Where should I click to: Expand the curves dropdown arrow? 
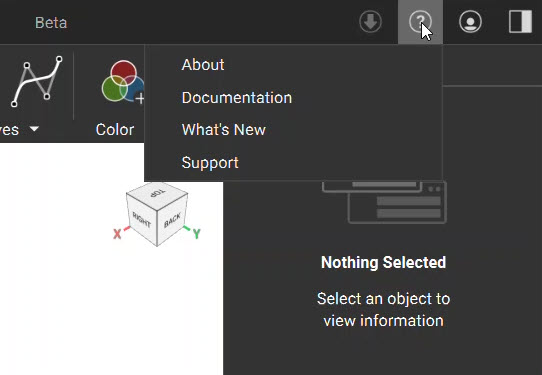tap(34, 129)
